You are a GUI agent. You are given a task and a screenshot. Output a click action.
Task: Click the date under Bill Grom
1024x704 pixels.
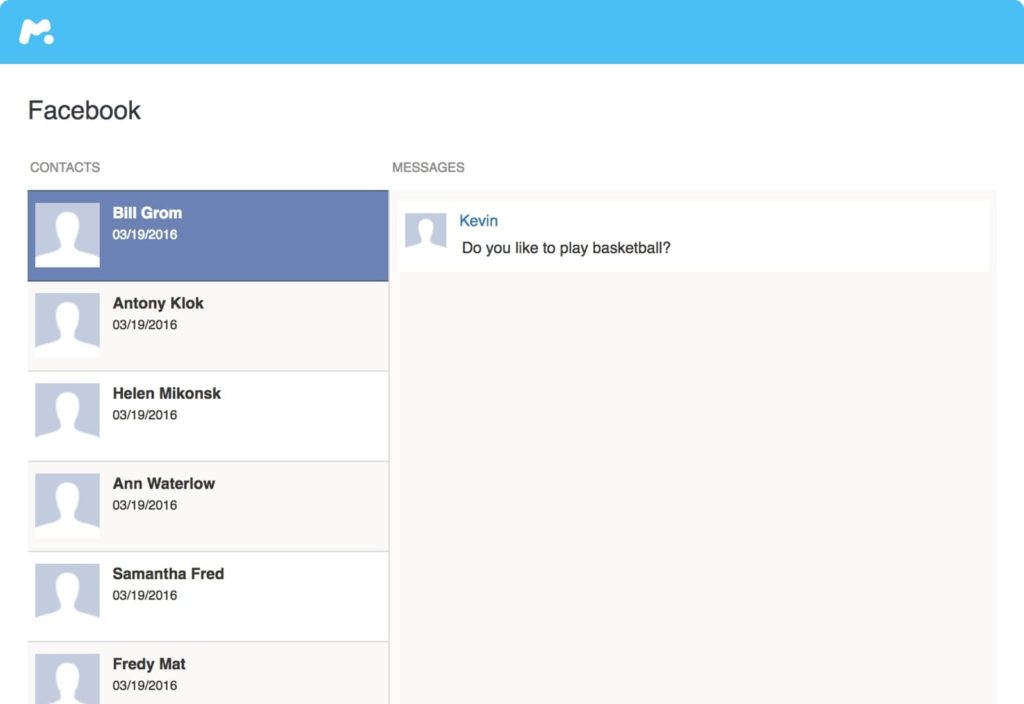click(144, 235)
